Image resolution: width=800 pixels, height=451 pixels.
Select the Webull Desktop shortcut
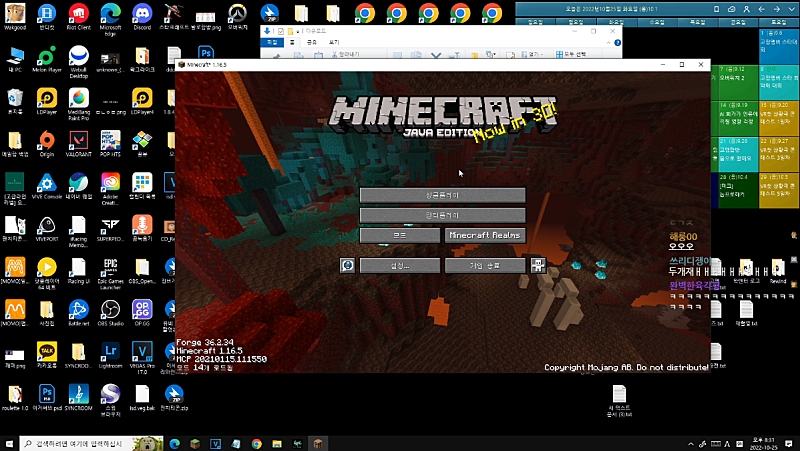pyautogui.click(x=79, y=62)
